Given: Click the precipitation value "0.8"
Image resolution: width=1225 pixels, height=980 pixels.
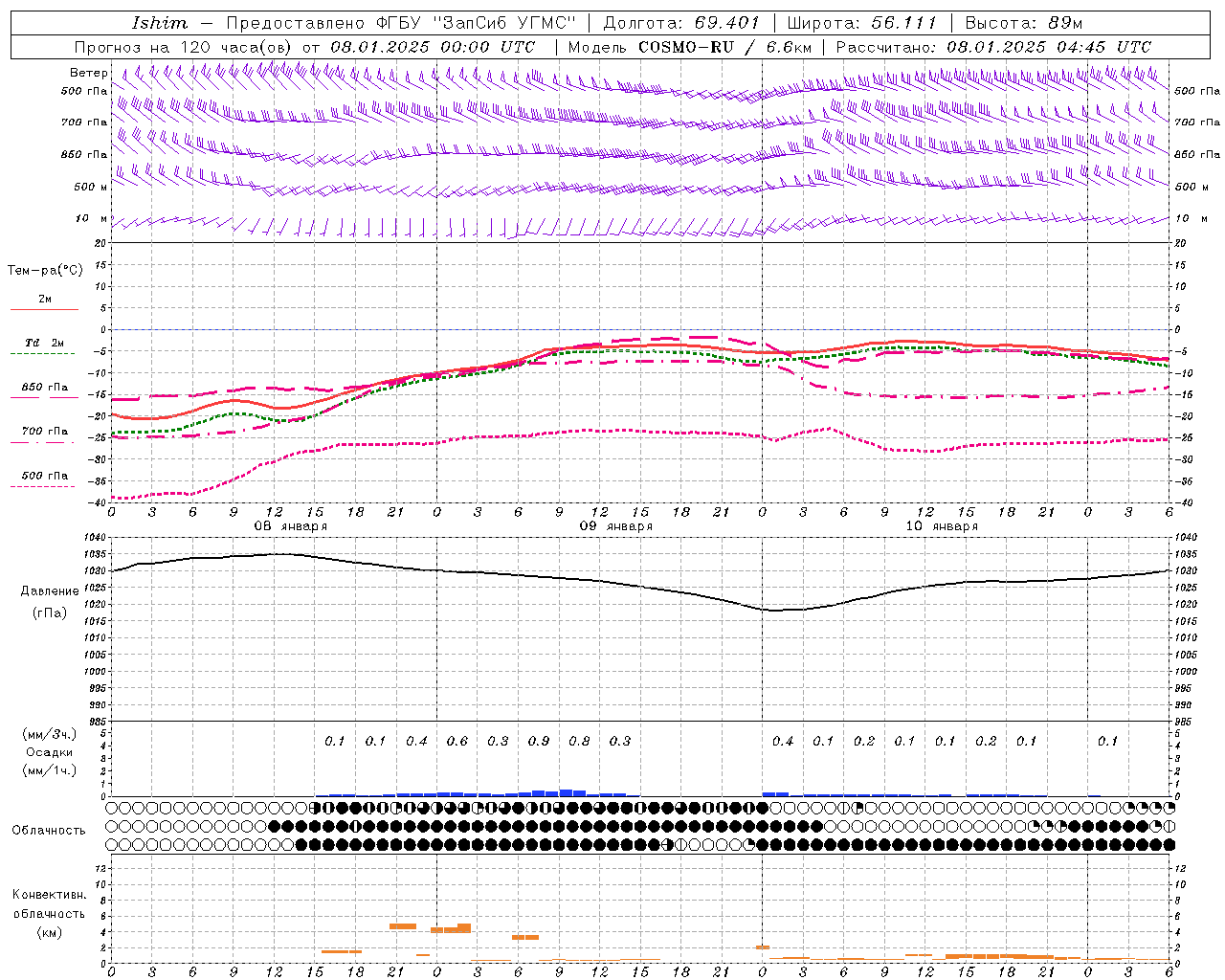Looking at the screenshot, I should pyautogui.click(x=579, y=741).
